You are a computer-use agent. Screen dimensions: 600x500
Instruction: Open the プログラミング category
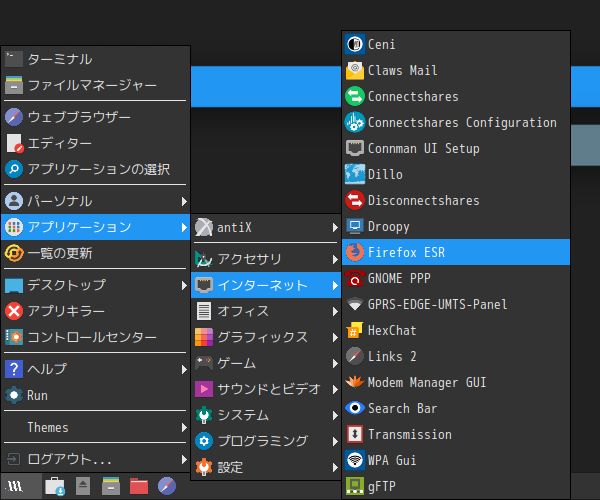point(266,441)
